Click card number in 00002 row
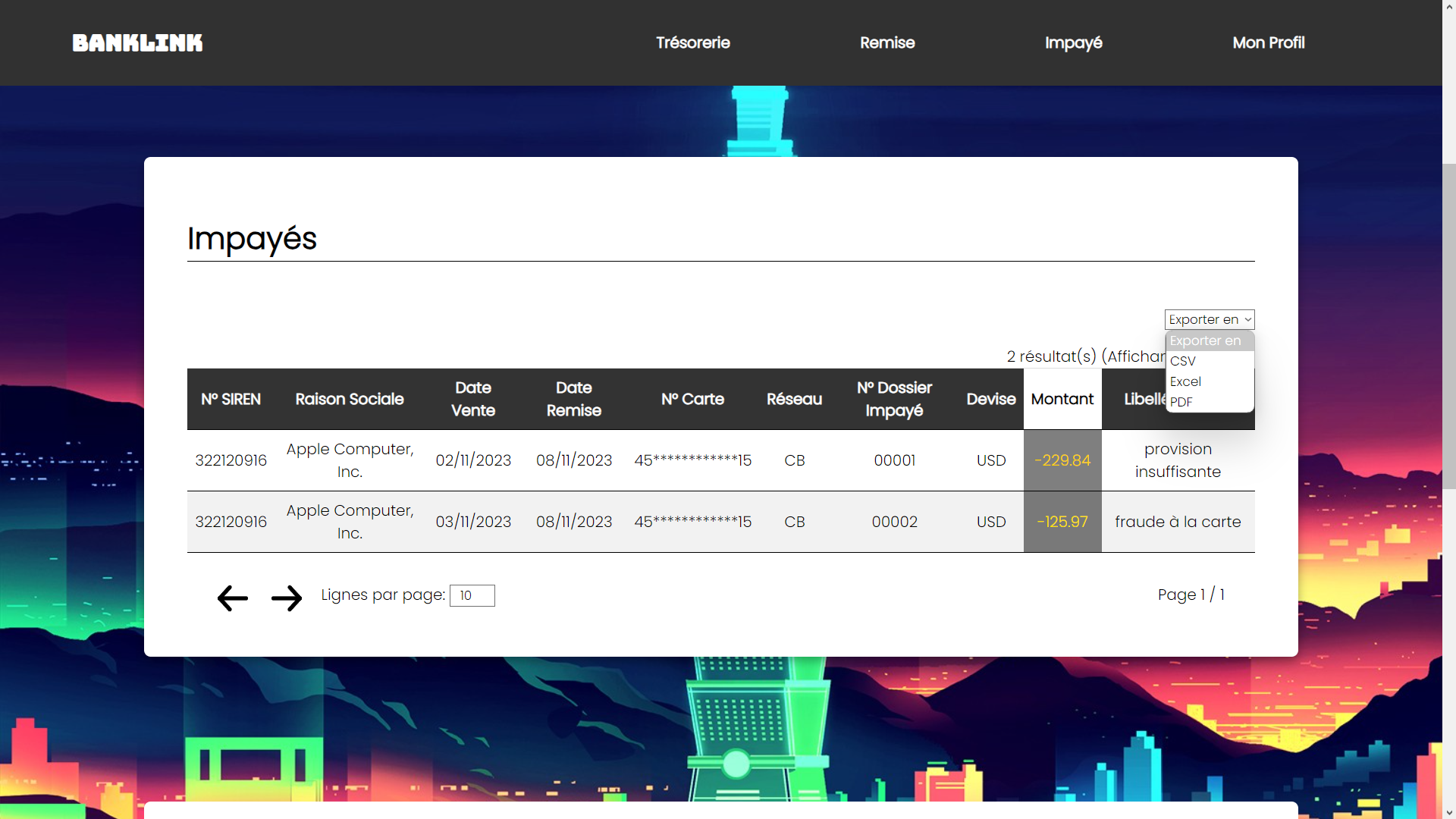The image size is (1456, 819). tap(692, 522)
